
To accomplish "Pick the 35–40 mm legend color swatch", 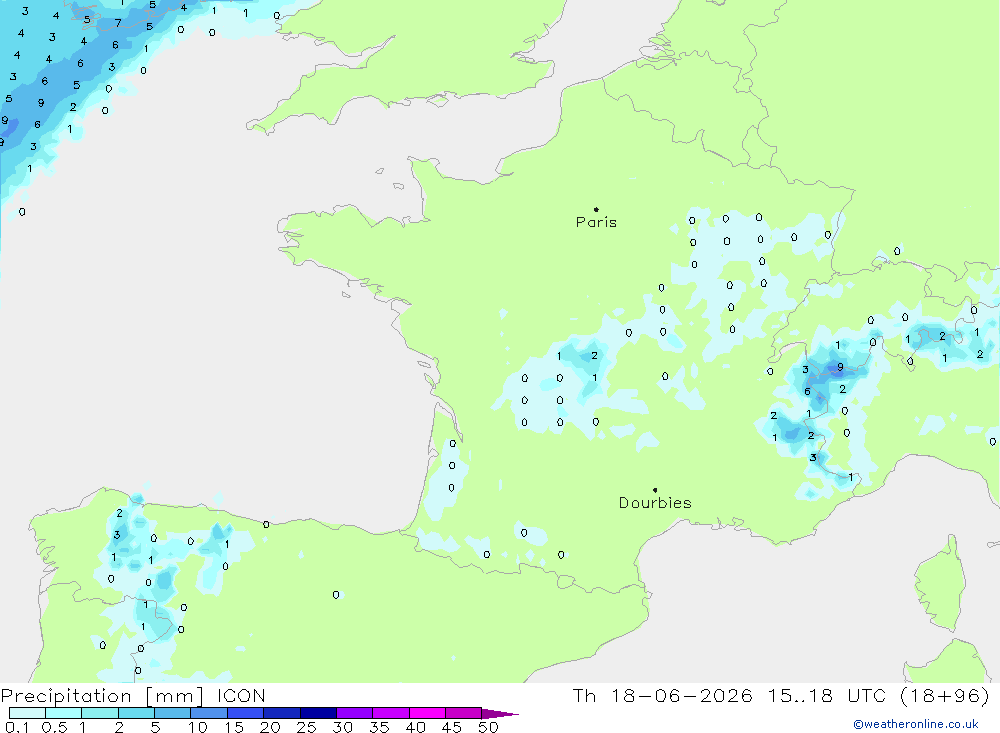I will (390, 713).
